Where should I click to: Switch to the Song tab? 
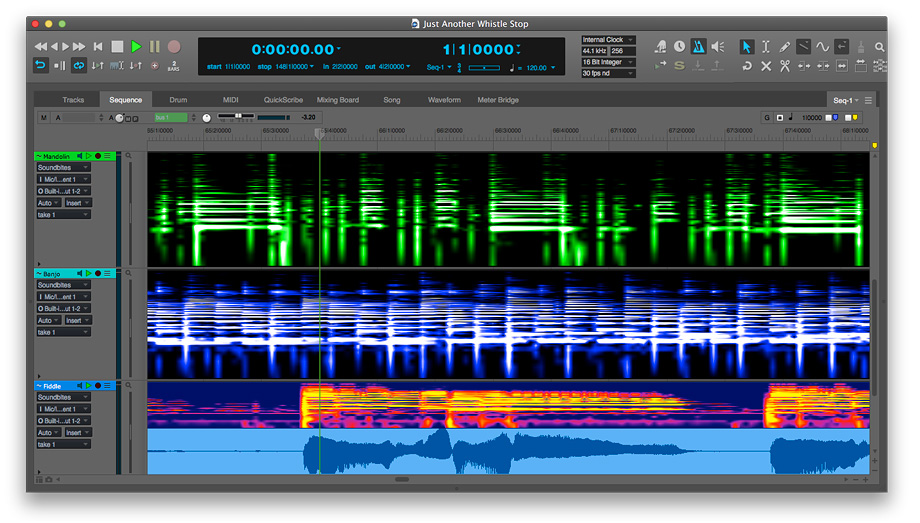click(392, 100)
